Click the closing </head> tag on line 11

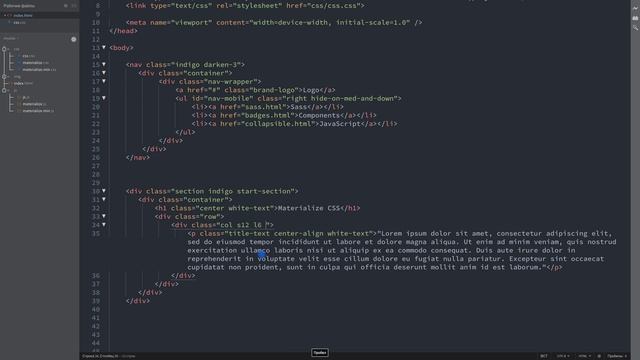(x=123, y=31)
